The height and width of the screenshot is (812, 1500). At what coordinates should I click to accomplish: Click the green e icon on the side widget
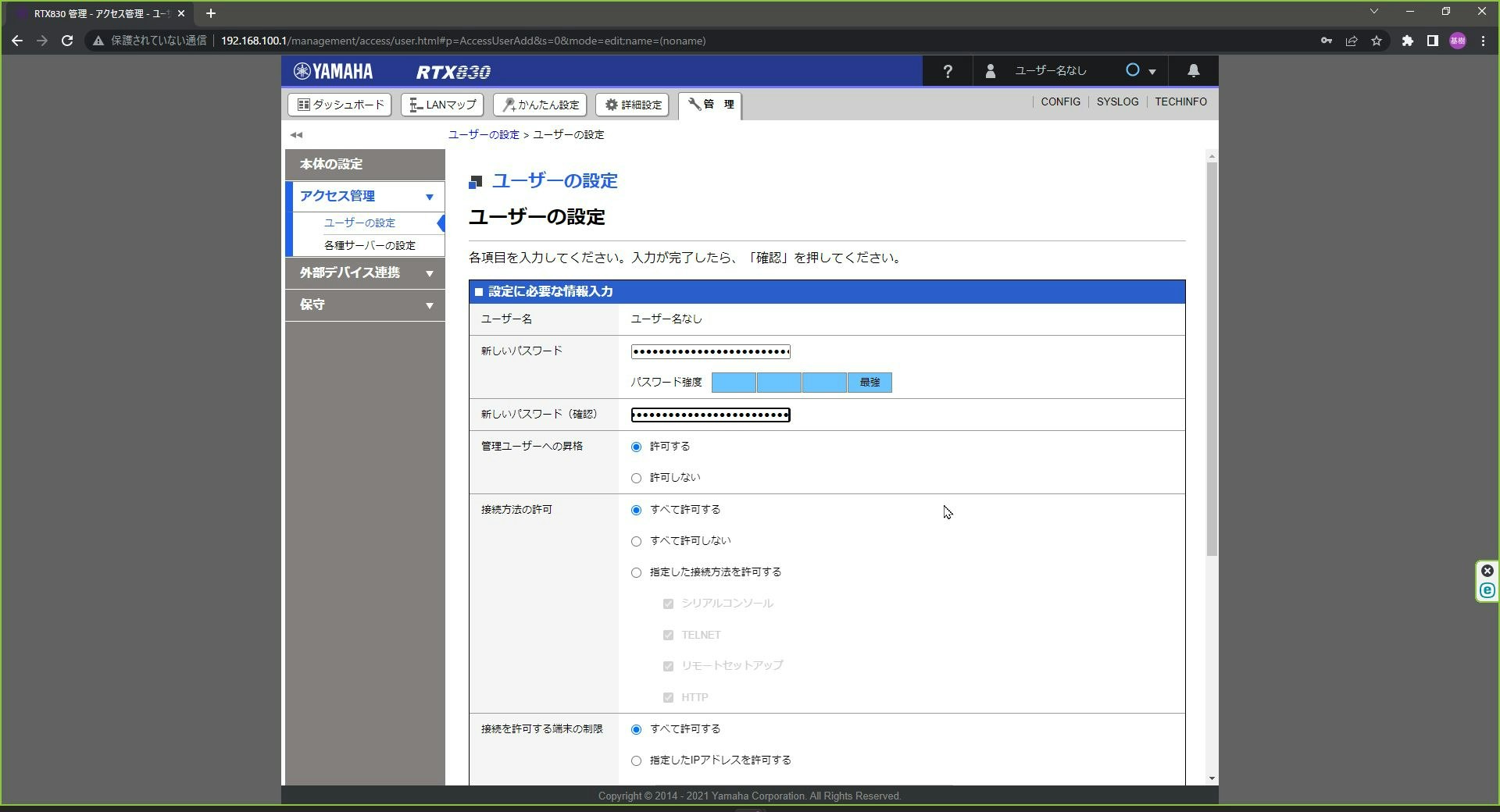[1487, 591]
